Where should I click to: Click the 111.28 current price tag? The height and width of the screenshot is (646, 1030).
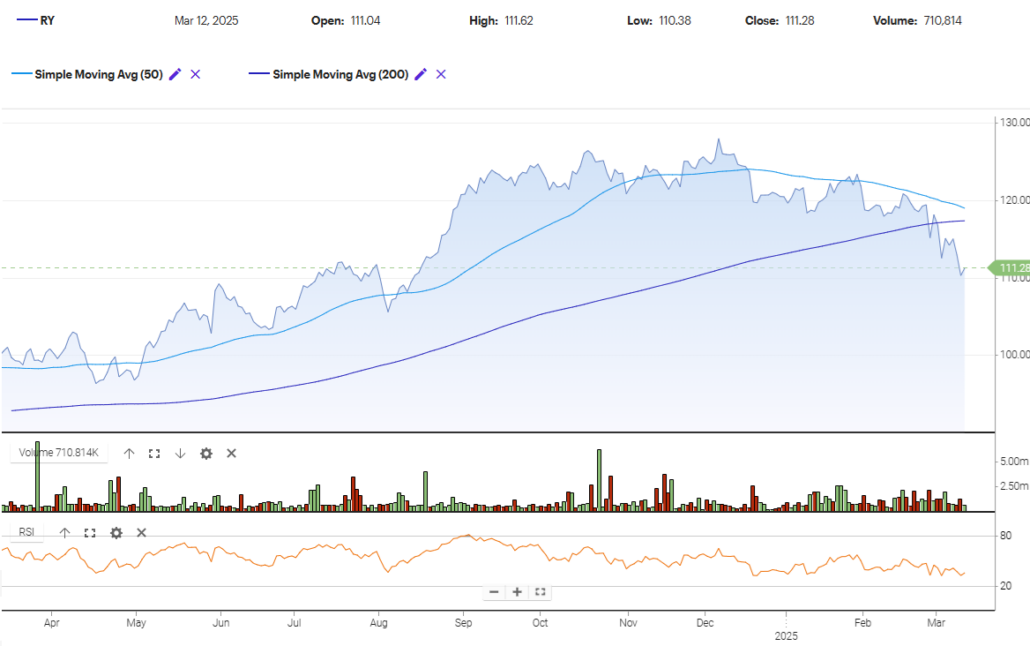point(1012,268)
